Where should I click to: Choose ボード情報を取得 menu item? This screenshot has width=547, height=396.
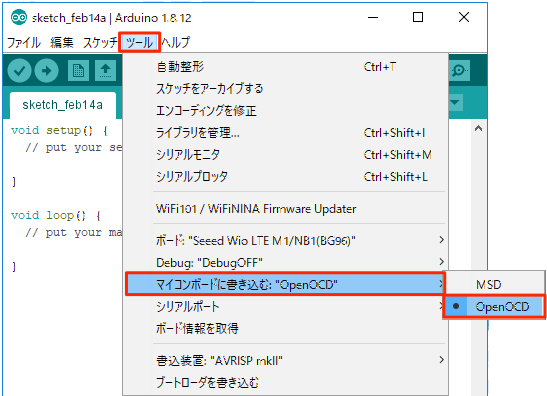pyautogui.click(x=285, y=328)
